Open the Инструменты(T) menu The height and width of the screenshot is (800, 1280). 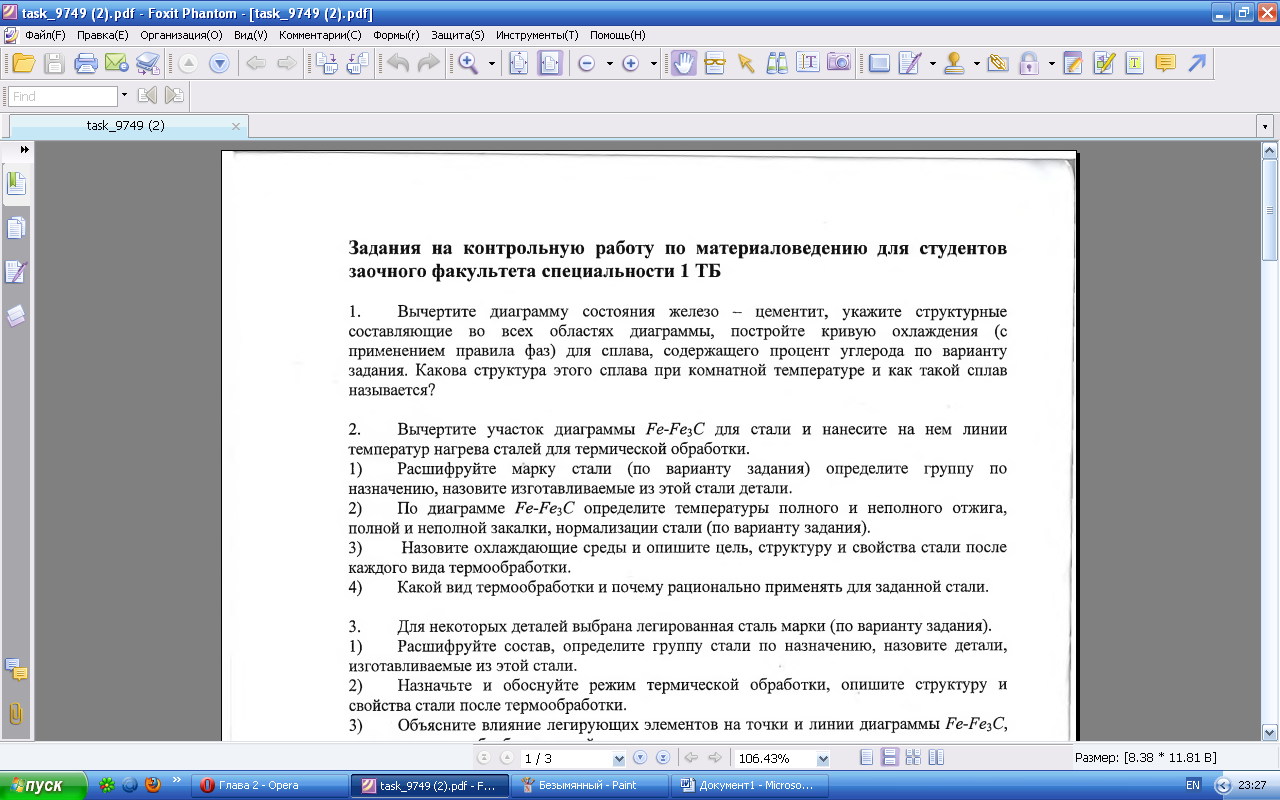point(537,34)
